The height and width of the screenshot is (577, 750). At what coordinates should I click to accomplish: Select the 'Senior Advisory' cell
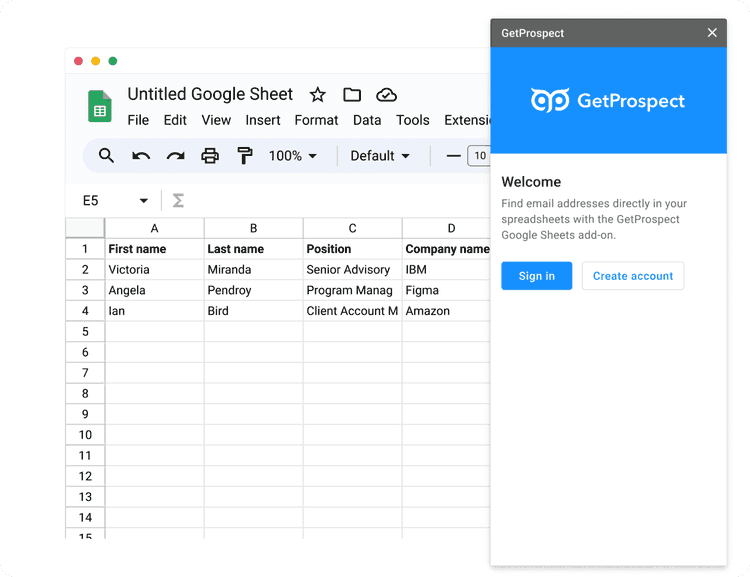coord(353,269)
